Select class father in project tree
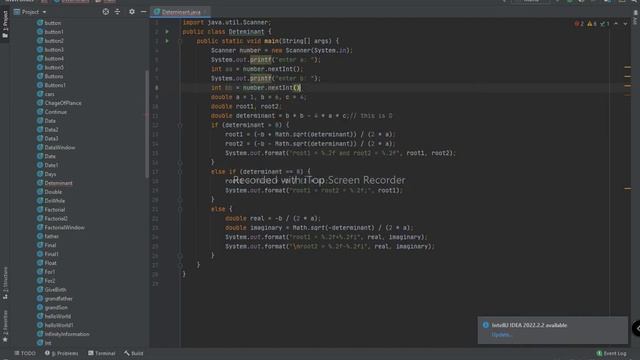Screen dimensions: 640x360 (48, 236)
